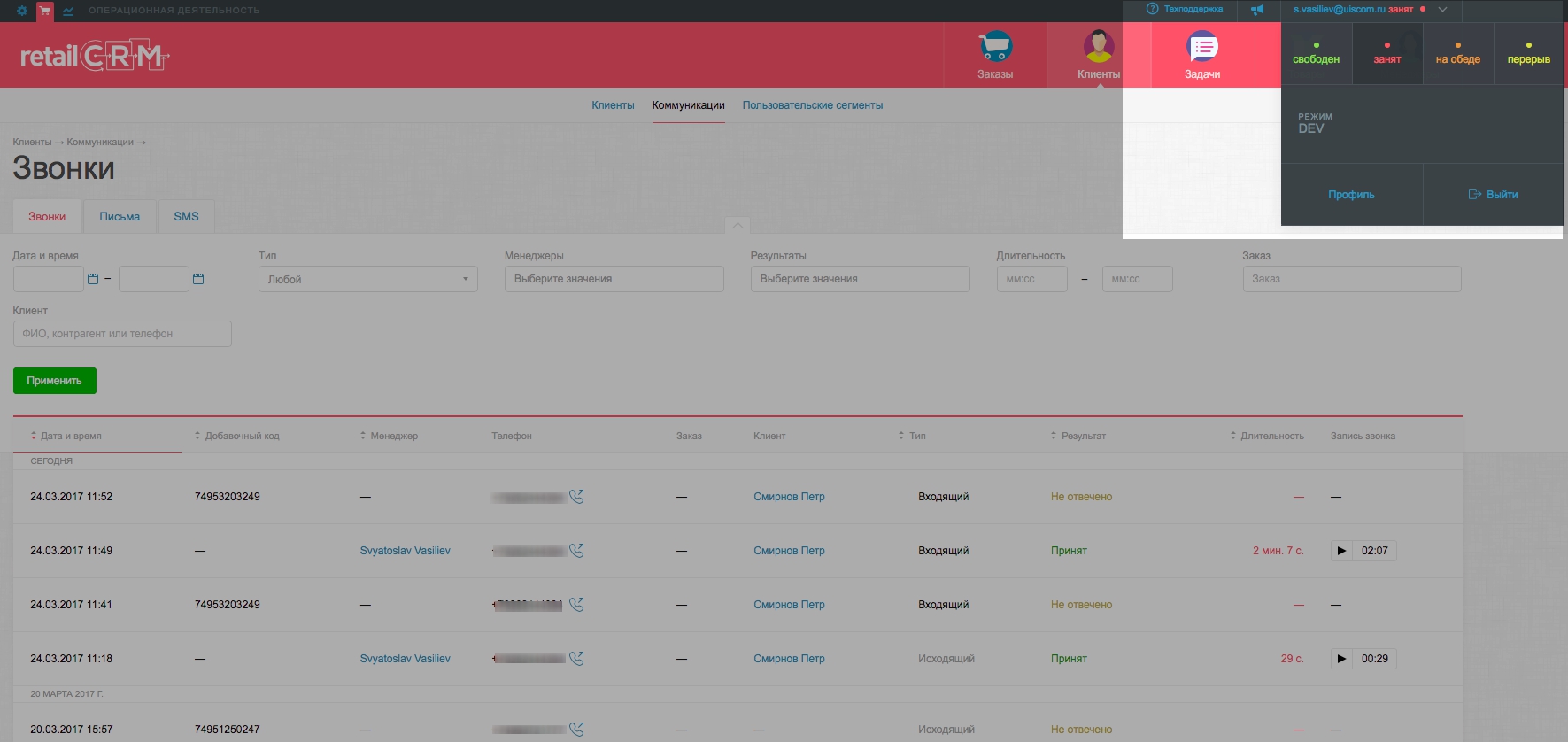This screenshot has height=742, width=1568.
Task: Click Коммуникации breadcrumb link
Action: [100, 142]
